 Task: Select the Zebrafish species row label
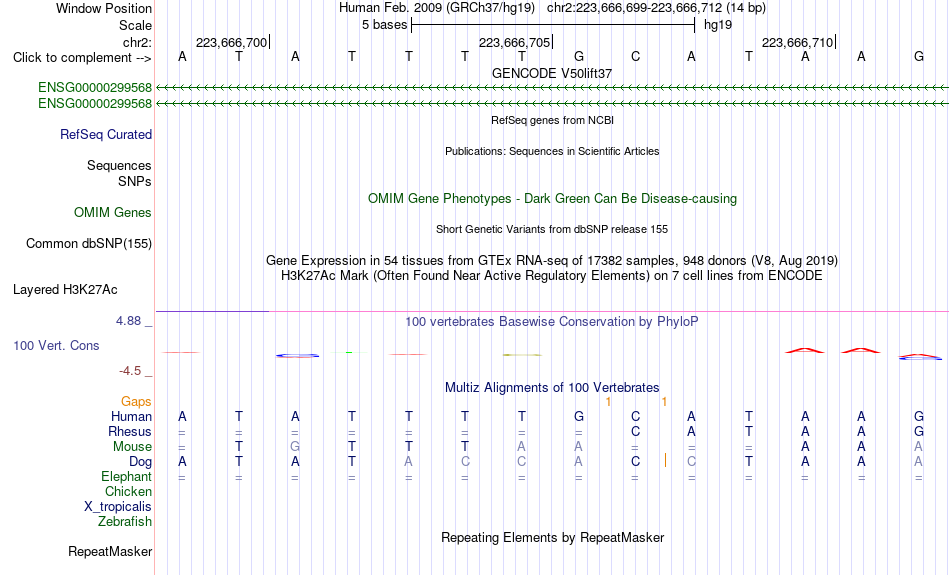125,522
